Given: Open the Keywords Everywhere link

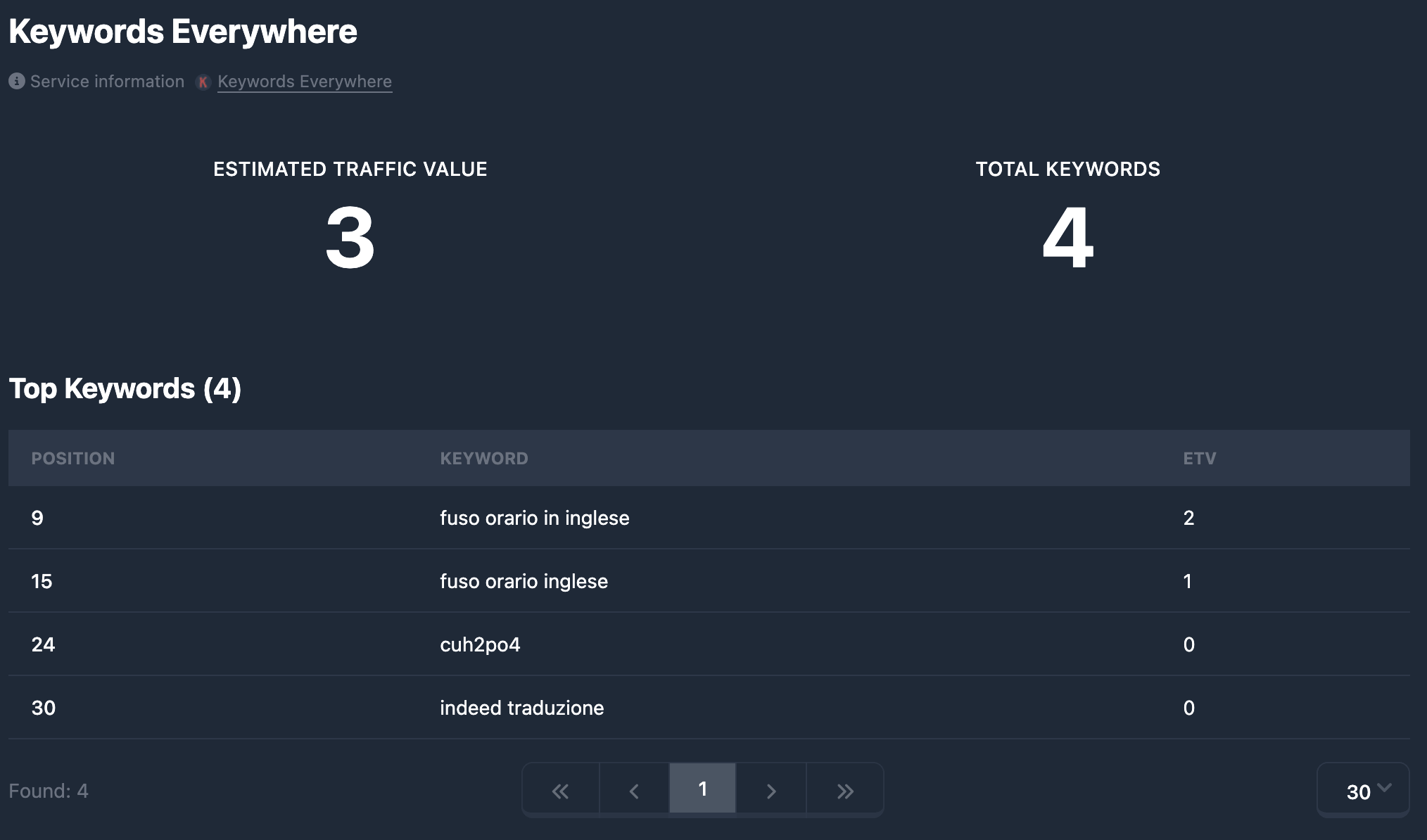Looking at the screenshot, I should [x=304, y=82].
